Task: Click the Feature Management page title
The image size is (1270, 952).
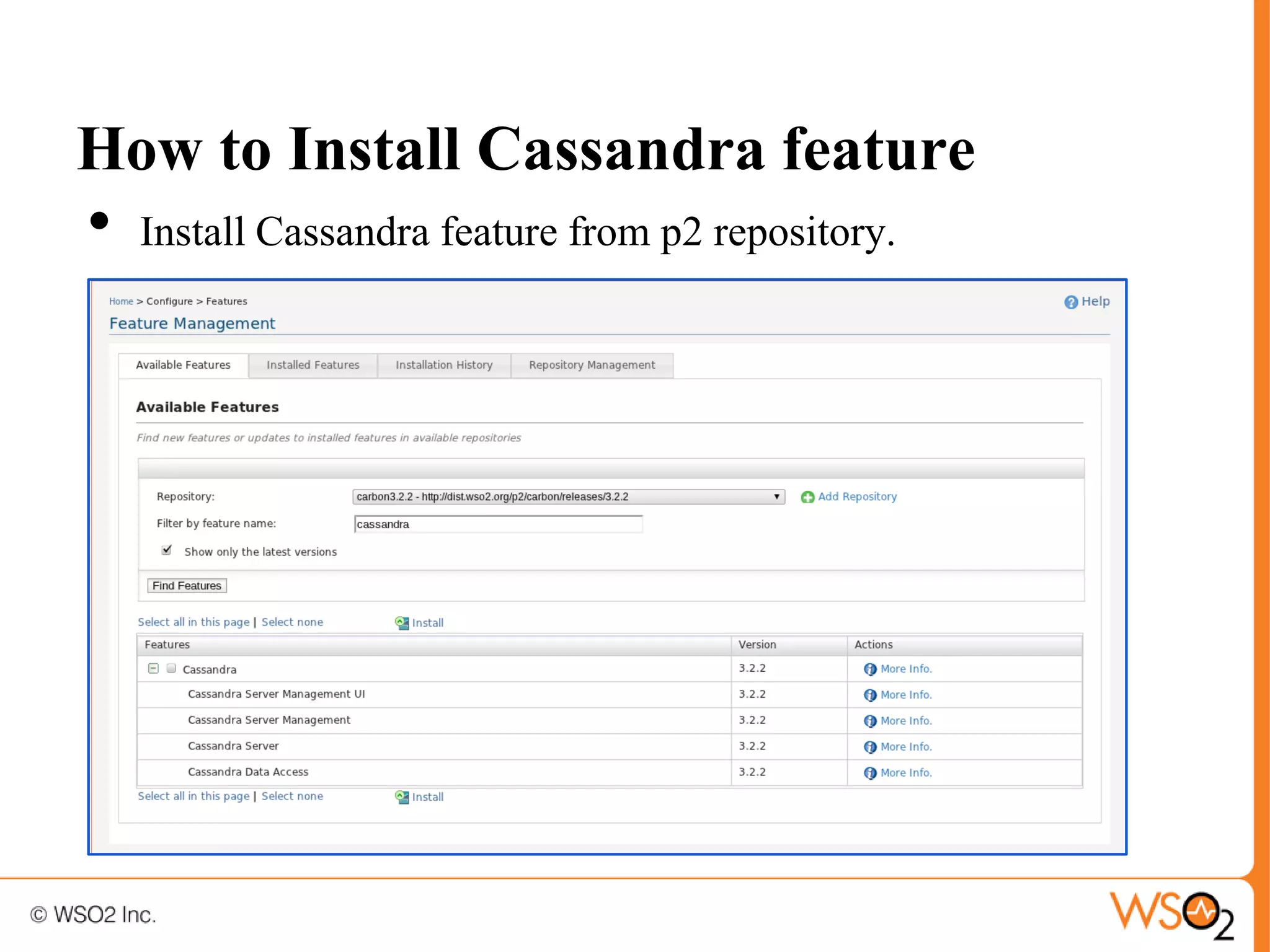Action: [x=192, y=324]
